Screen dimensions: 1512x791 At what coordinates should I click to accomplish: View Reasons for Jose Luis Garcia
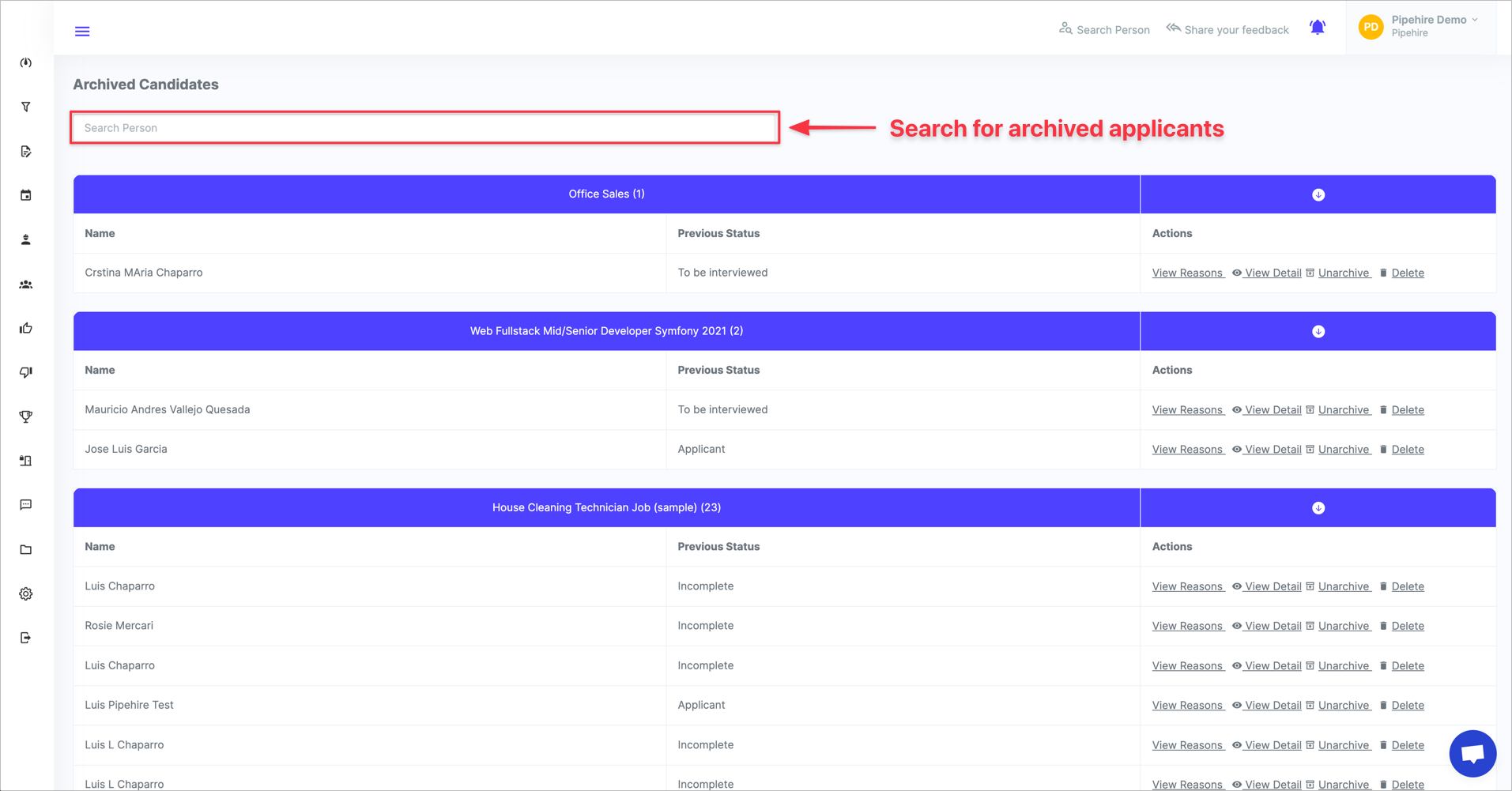click(x=1188, y=450)
